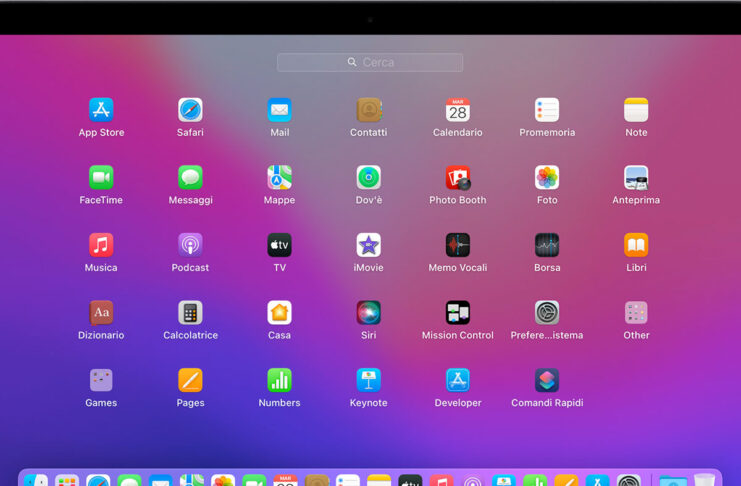This screenshot has height=486, width=741.
Task: Click the Apple TV icon in the Dock
Action: (x=410, y=480)
